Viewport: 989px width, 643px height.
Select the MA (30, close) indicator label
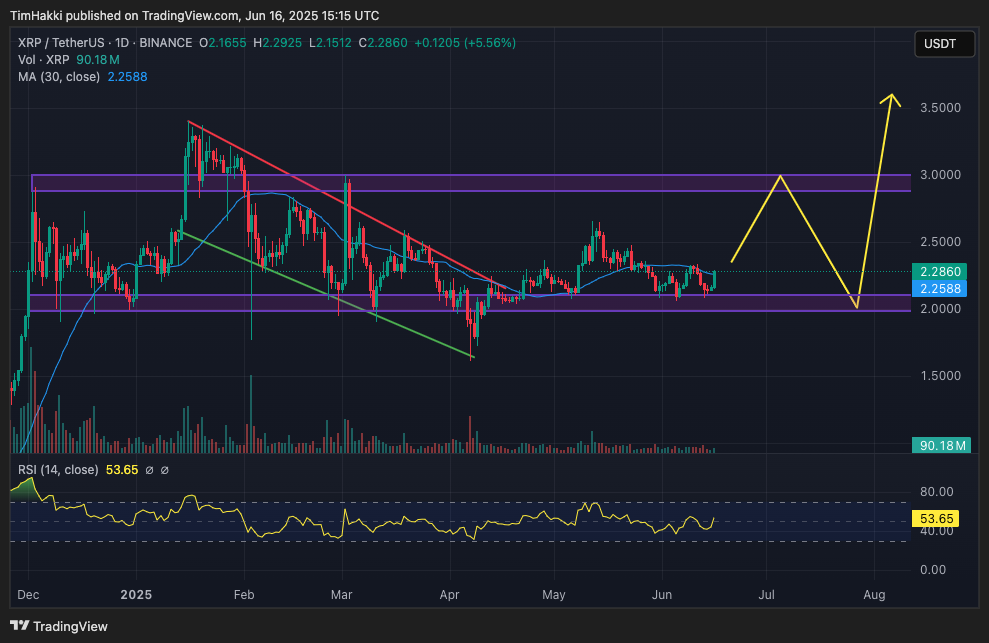click(59, 77)
